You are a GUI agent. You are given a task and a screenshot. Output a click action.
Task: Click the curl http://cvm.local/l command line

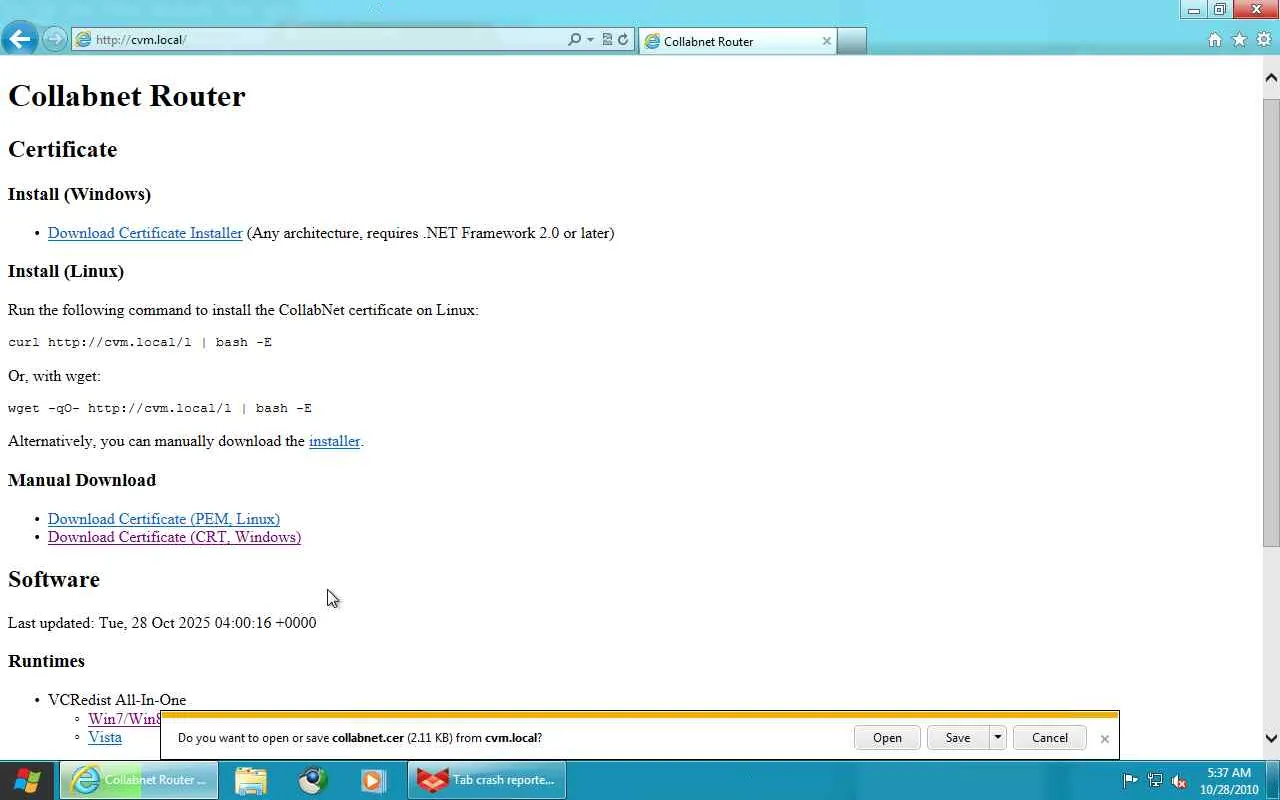point(140,342)
